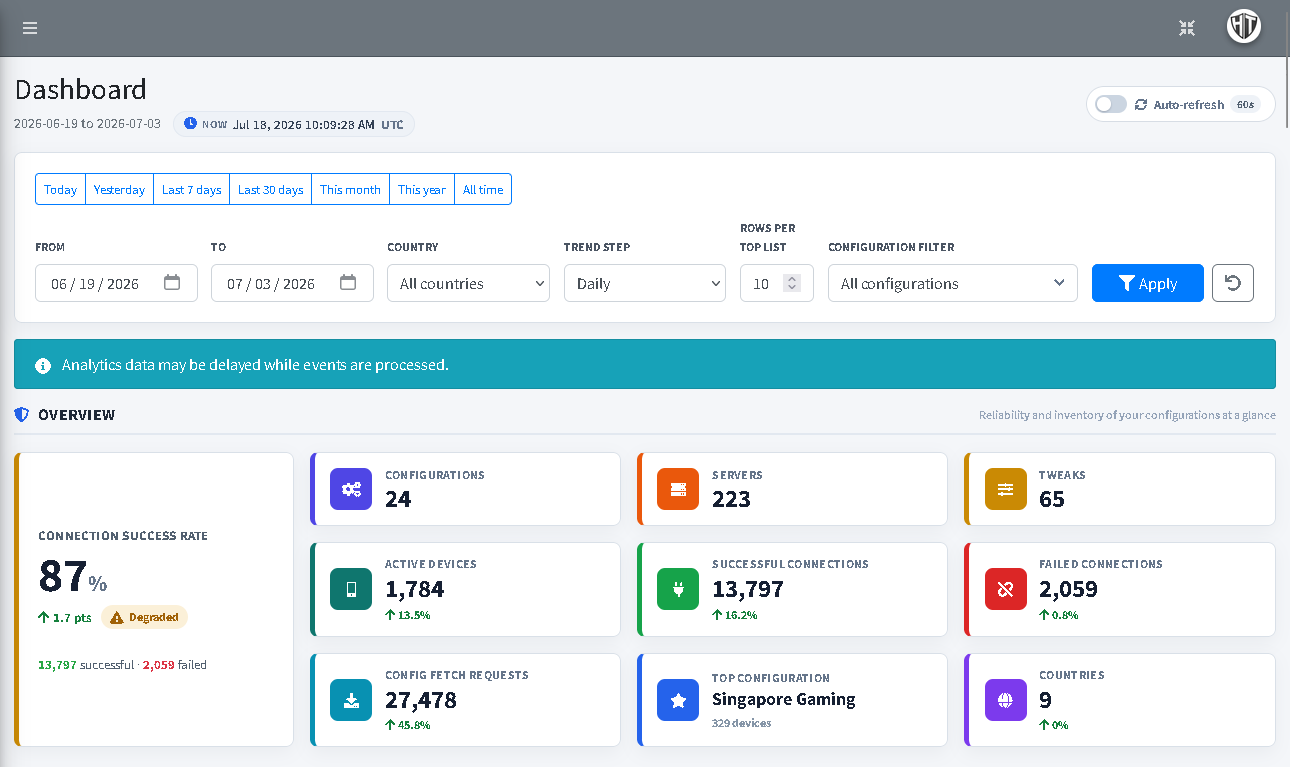The width and height of the screenshot is (1290, 767).
Task: Click the blue Apply button
Action: pos(1147,283)
